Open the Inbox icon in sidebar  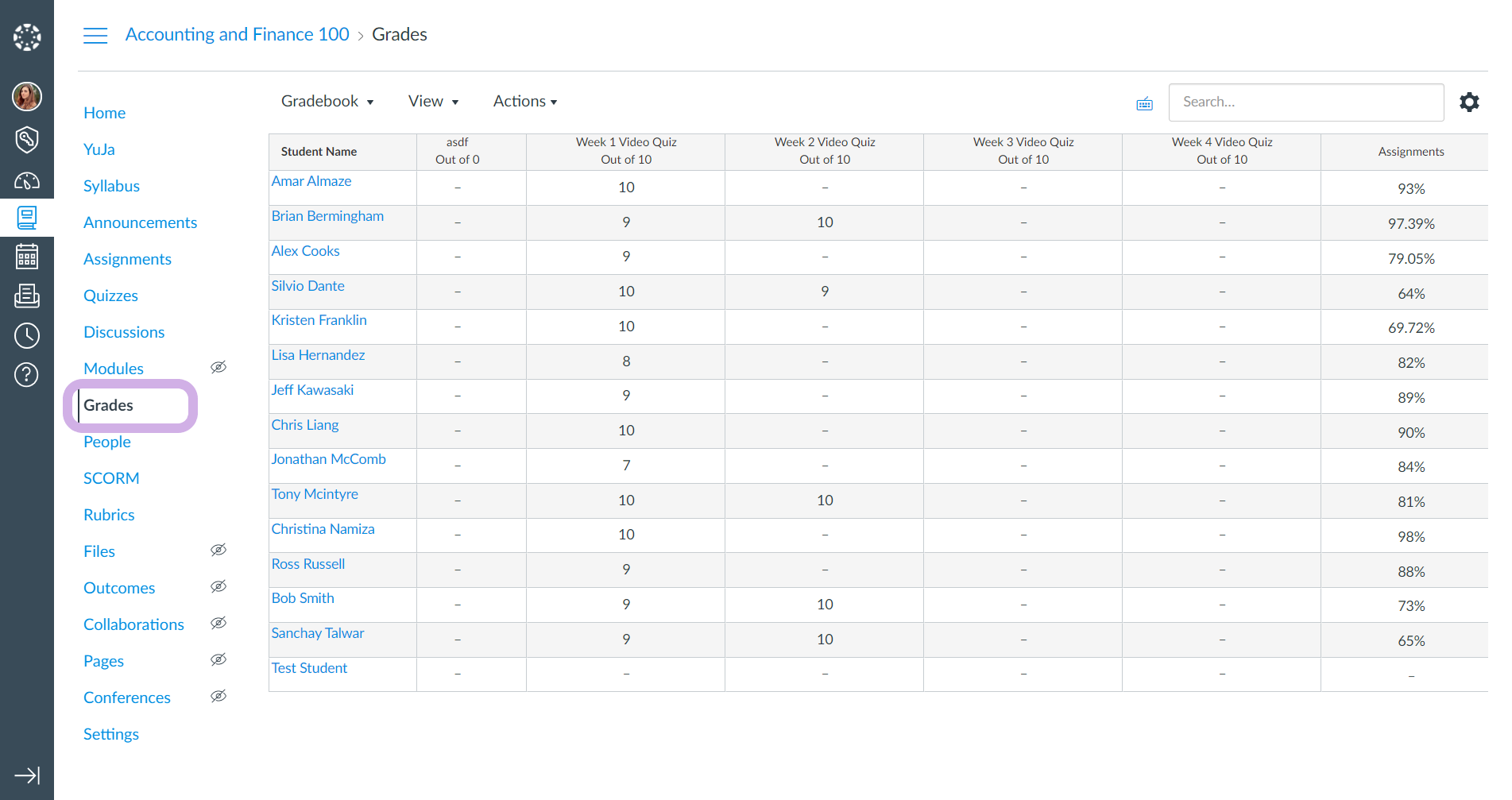tap(27, 296)
